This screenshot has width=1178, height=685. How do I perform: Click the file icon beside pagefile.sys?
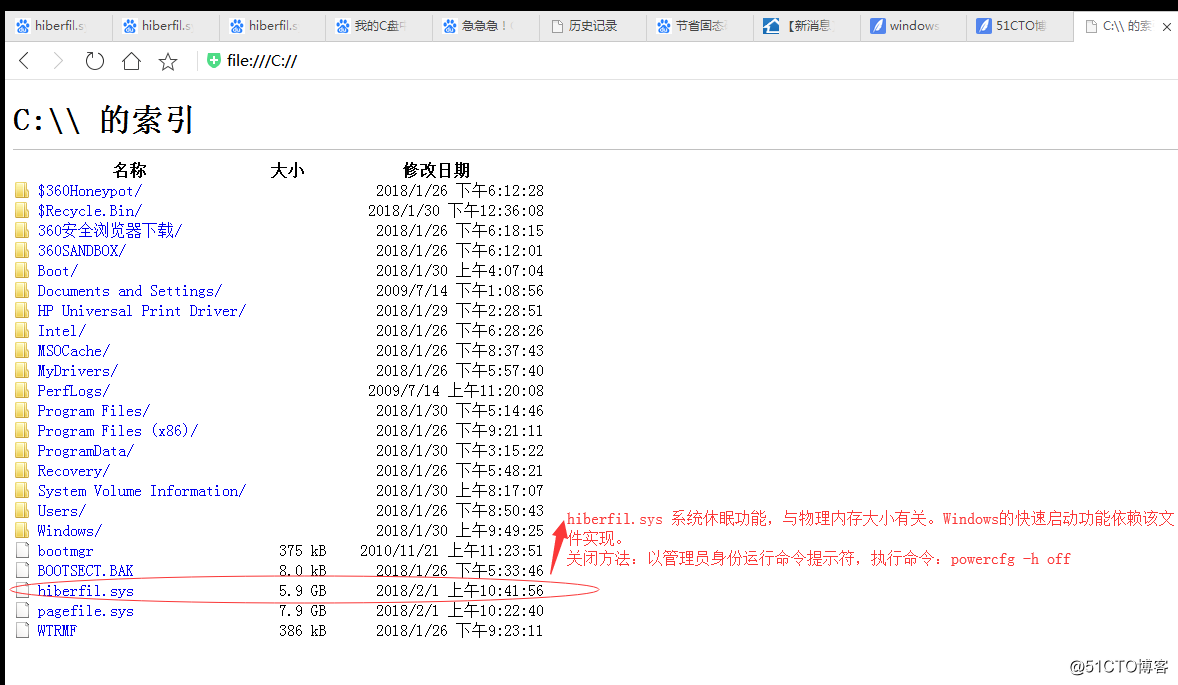coord(23,611)
